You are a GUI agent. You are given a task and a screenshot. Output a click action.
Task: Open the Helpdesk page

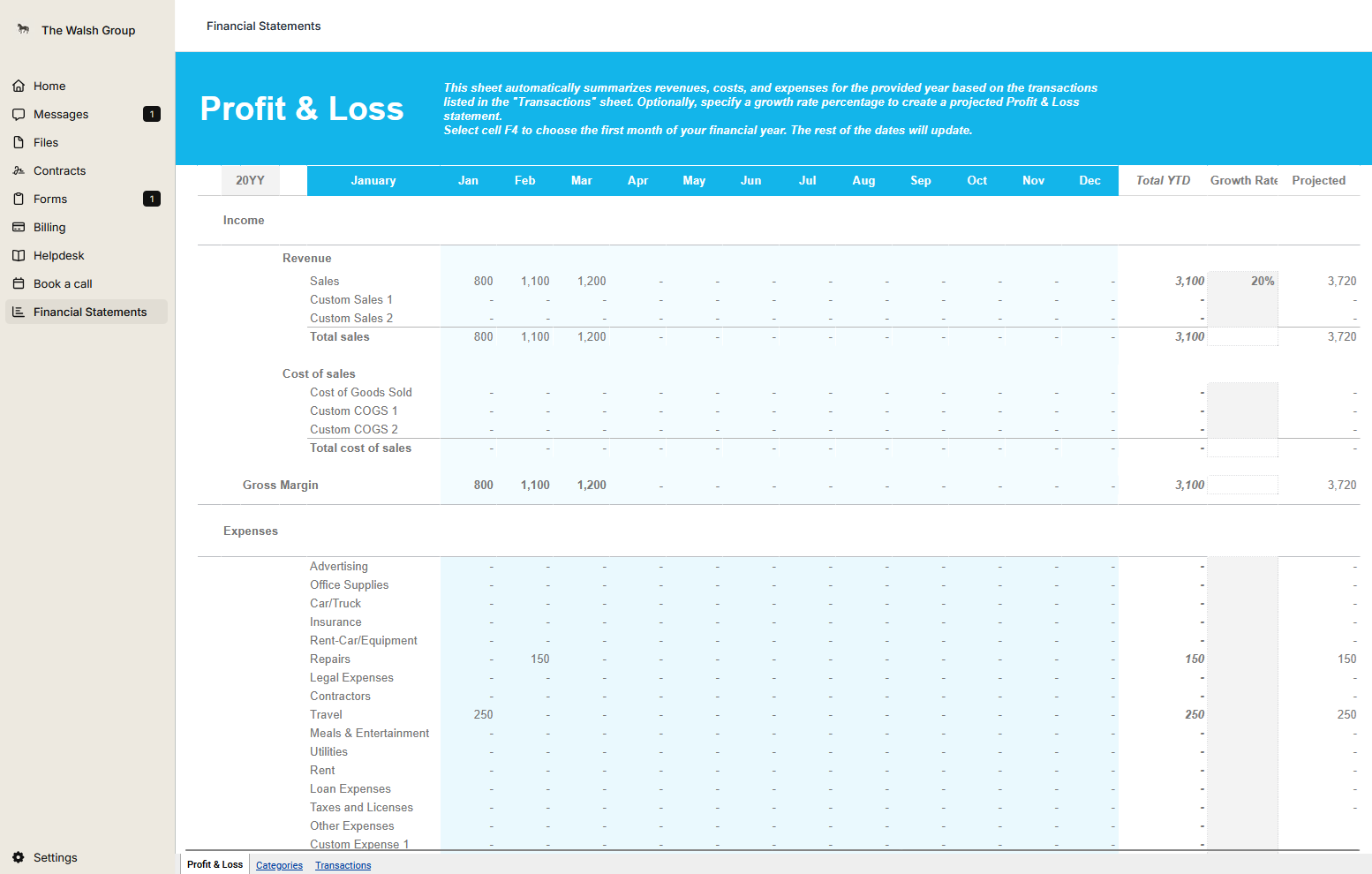[87, 255]
